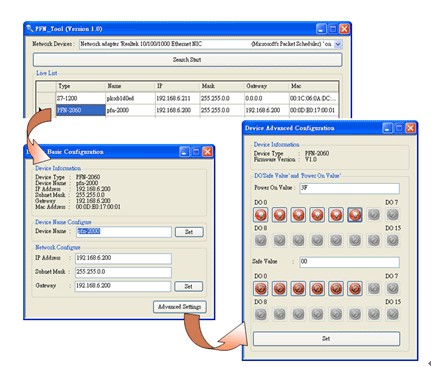This screenshot has height=367, width=431.
Task: Open the Network Devices adapter dropdown
Action: click(x=338, y=44)
